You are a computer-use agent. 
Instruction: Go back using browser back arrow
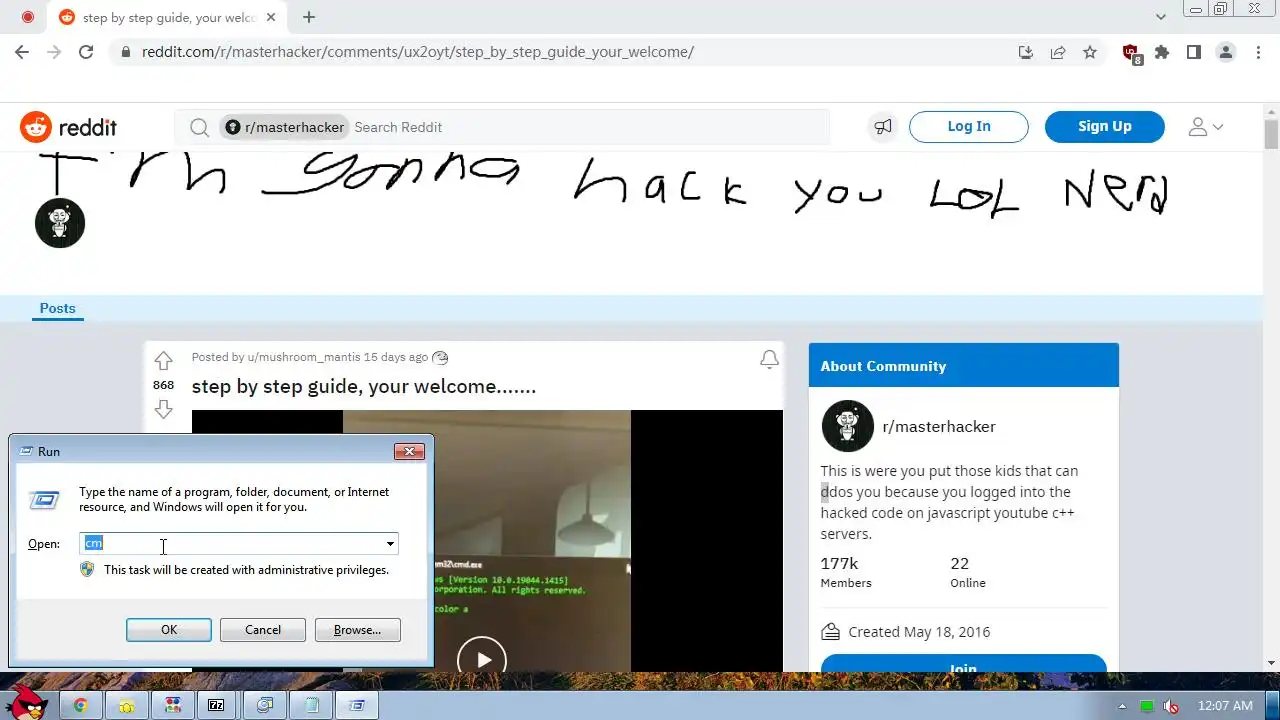pyautogui.click(x=22, y=52)
